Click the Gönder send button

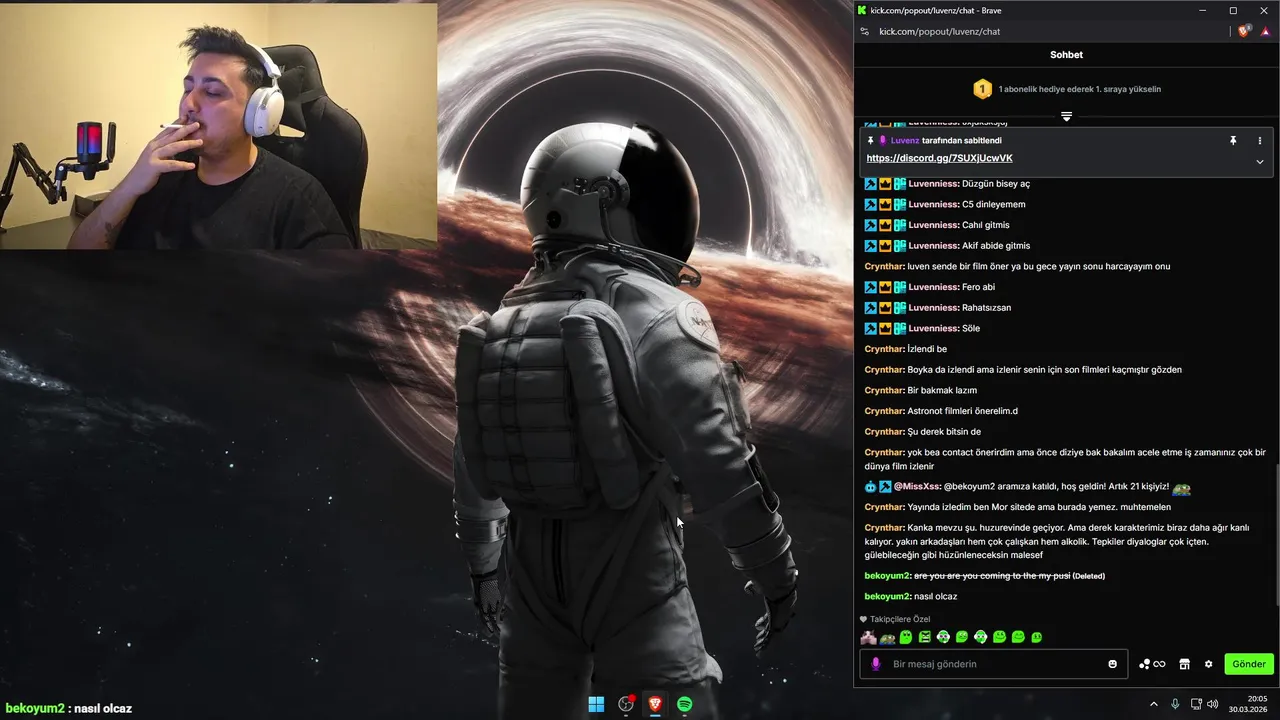pyautogui.click(x=1248, y=664)
